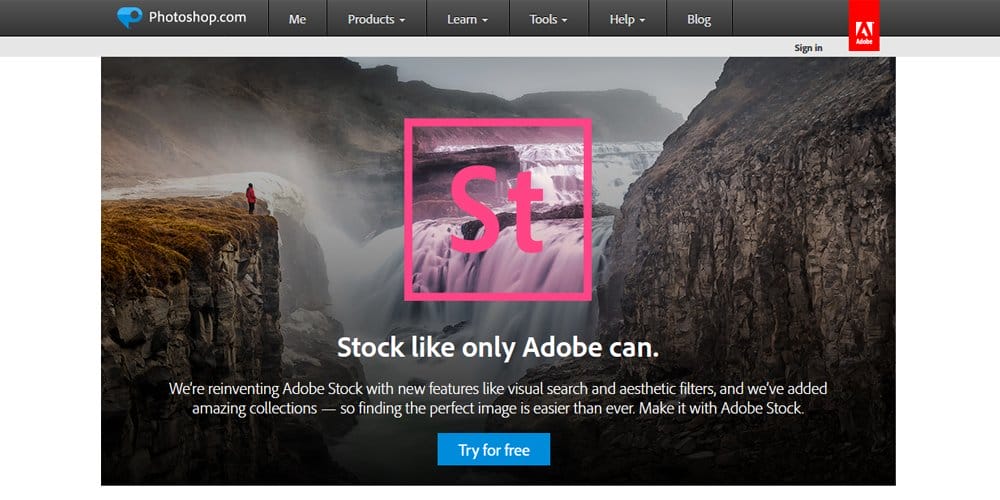Click the small arrow beside Products

[402, 20]
